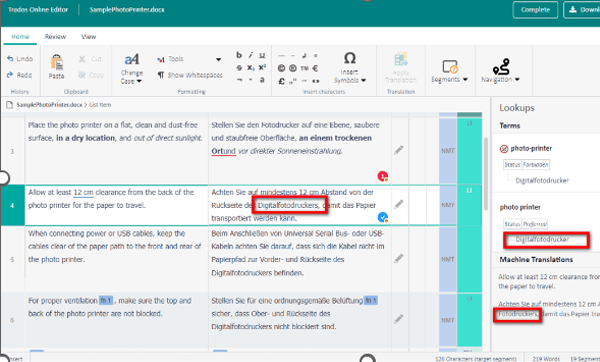Click the Trados Online Editor title
600x362 pixels.
[38, 10]
